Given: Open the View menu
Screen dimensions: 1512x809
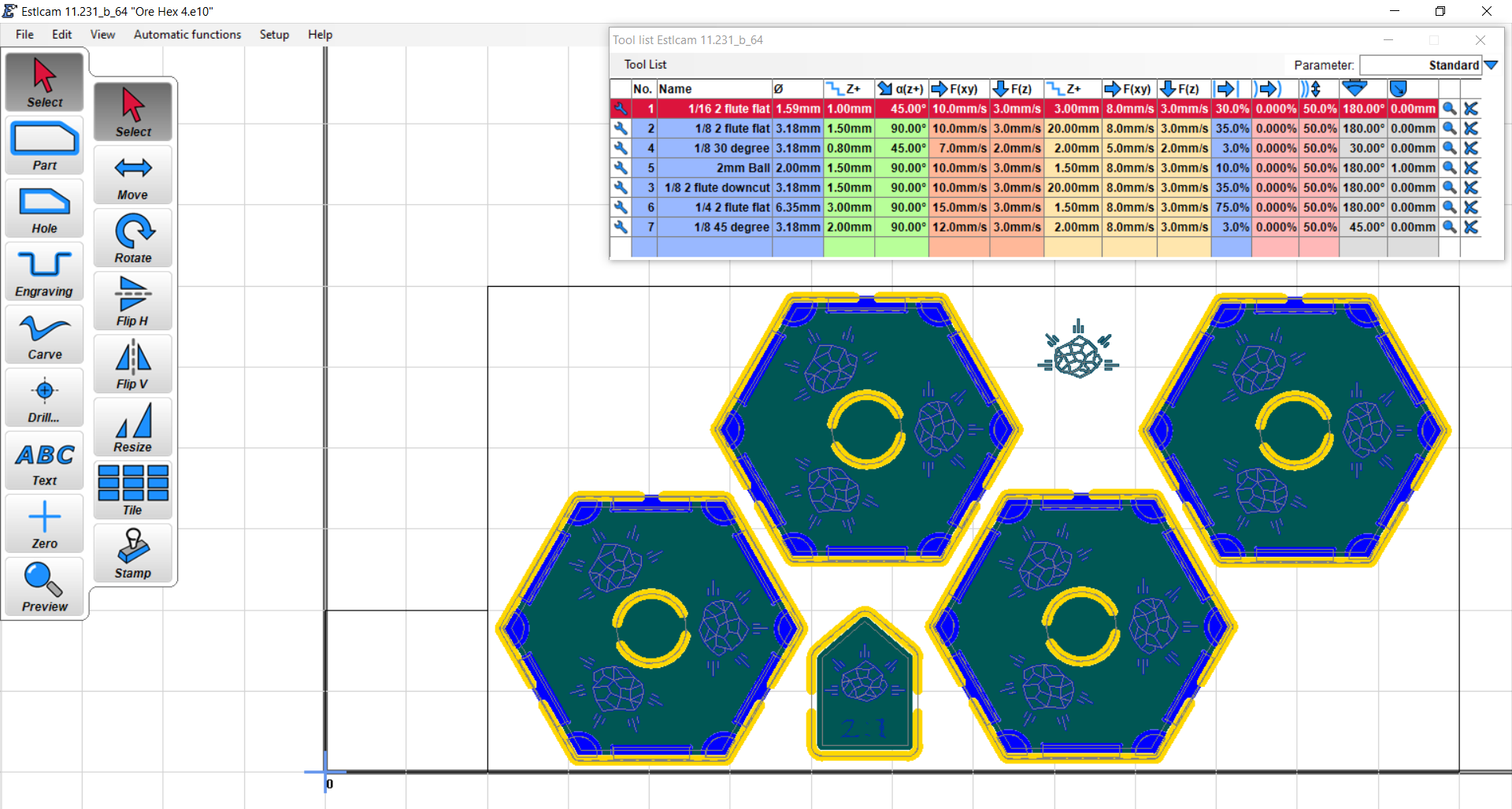Looking at the screenshot, I should 102,35.
